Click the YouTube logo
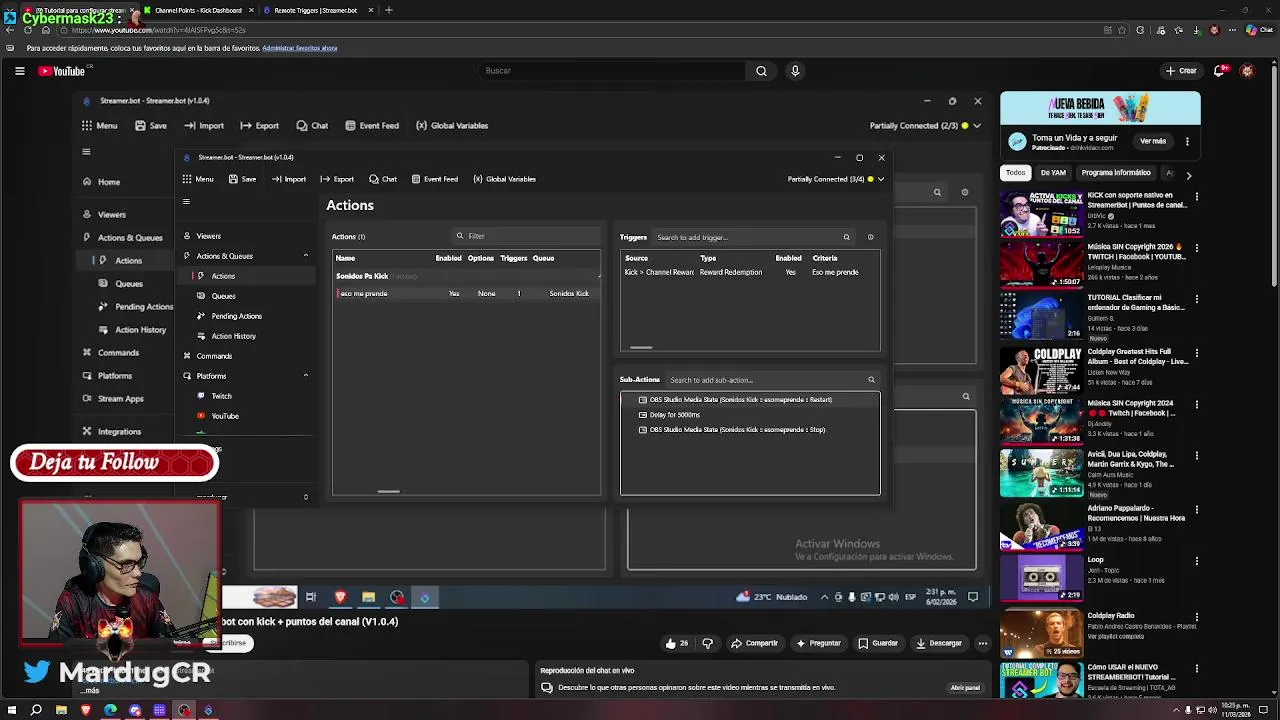This screenshot has height=720, width=1280. pyautogui.click(x=62, y=71)
